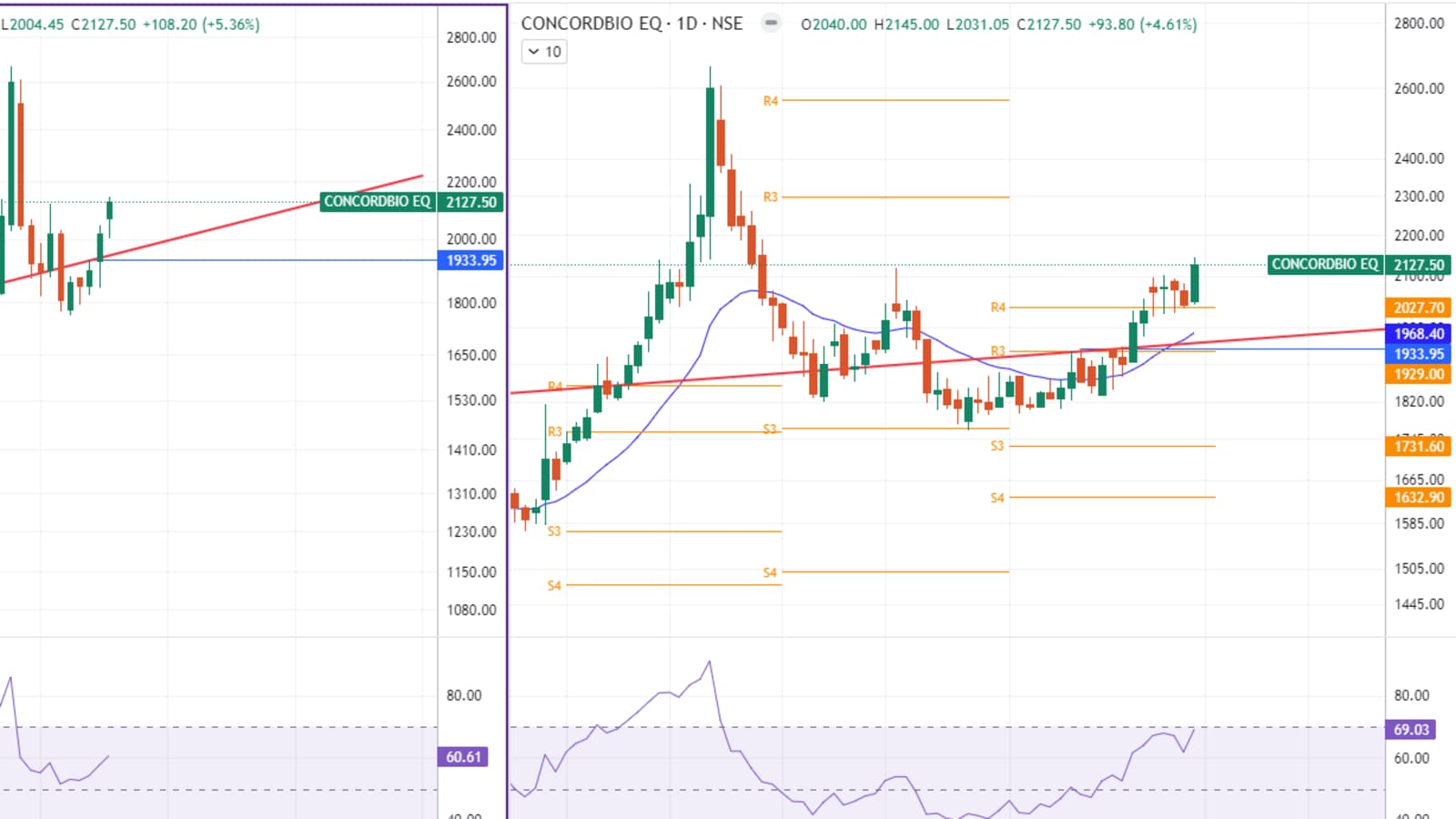Select the 60.61 RSI label in left chart
This screenshot has width=1456, height=819.
(x=463, y=757)
